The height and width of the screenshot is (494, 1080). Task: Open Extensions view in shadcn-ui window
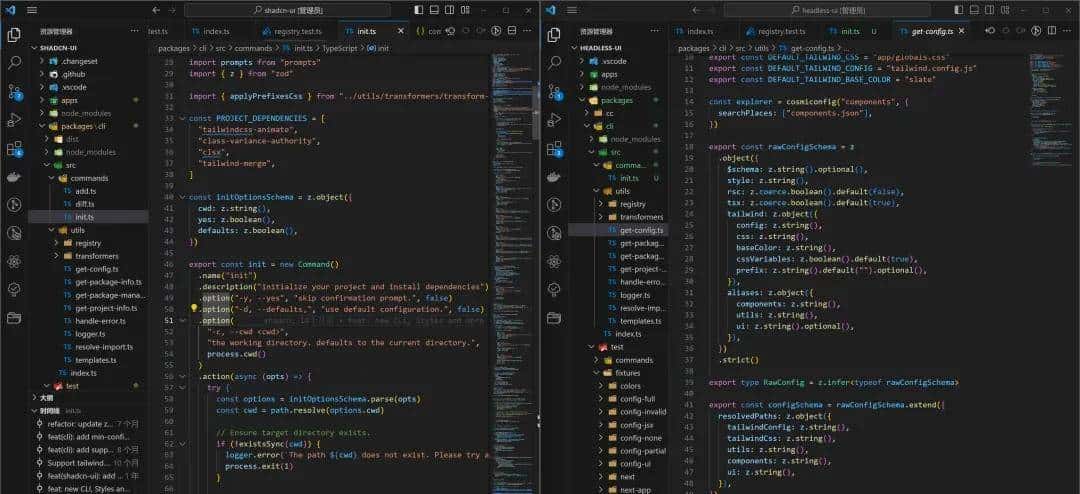[14, 148]
